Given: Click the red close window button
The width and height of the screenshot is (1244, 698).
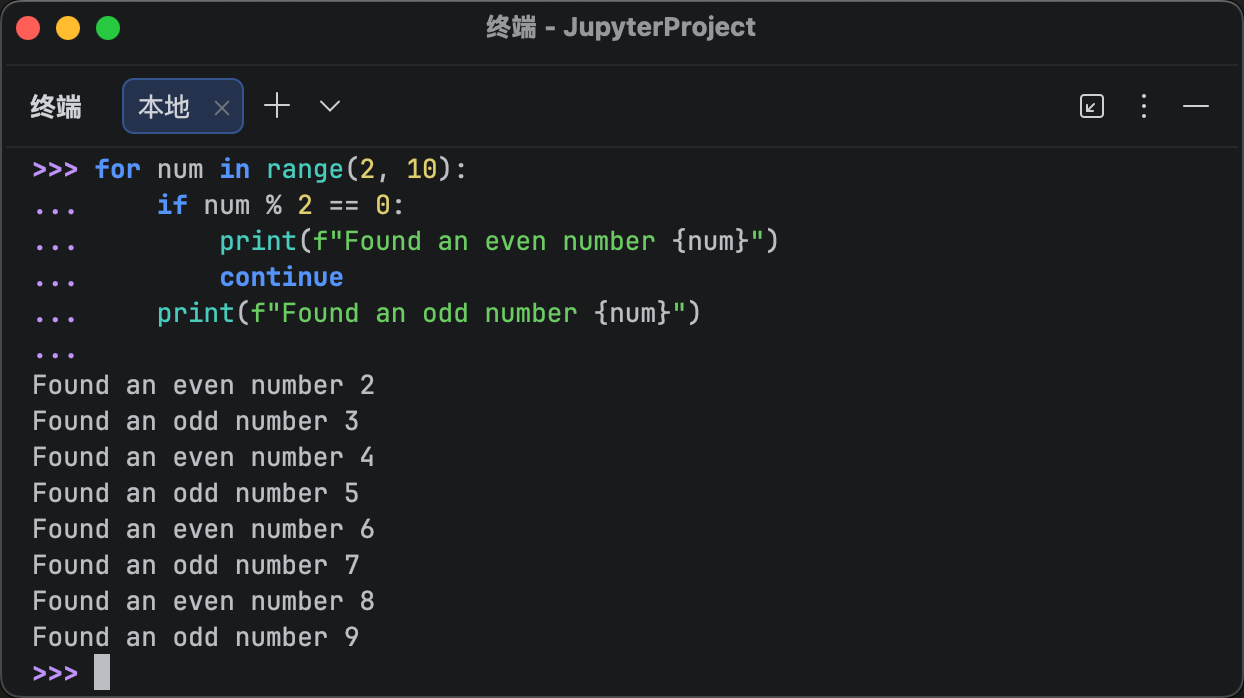Looking at the screenshot, I should coord(28,28).
